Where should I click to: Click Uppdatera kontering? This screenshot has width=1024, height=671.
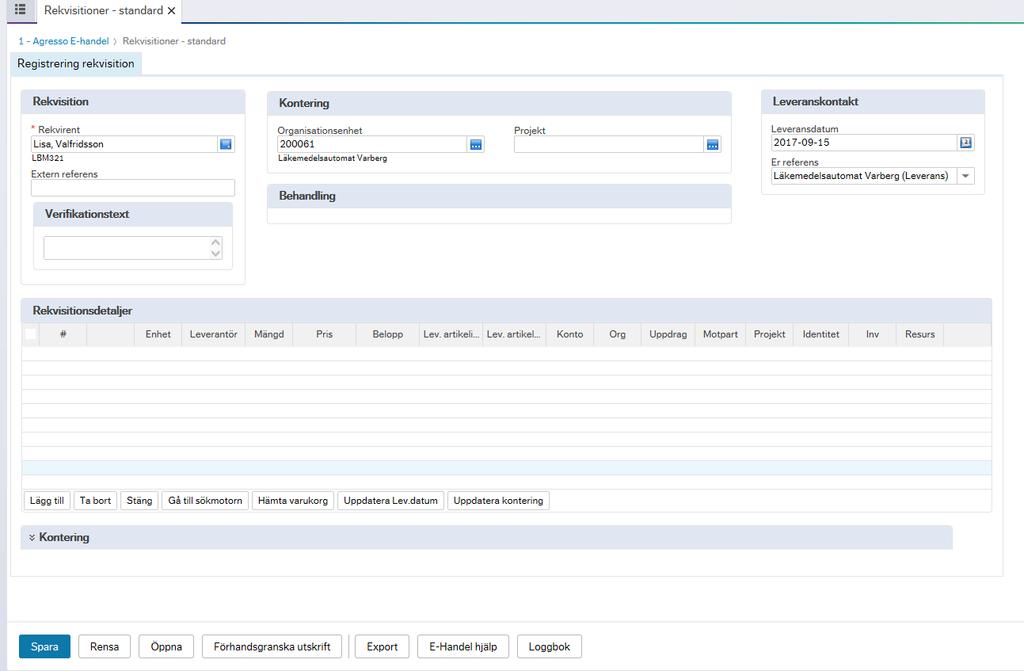click(x=498, y=500)
